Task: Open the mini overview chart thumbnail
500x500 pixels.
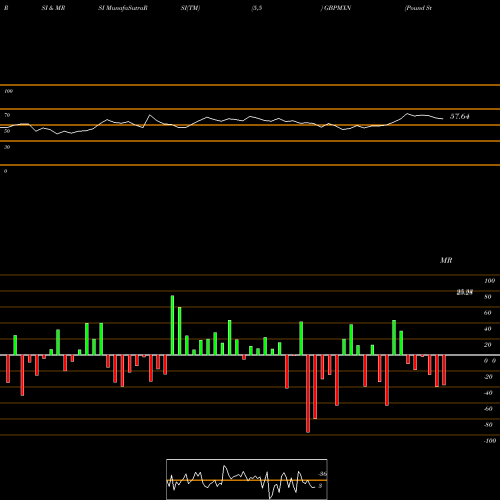Action: (247, 479)
